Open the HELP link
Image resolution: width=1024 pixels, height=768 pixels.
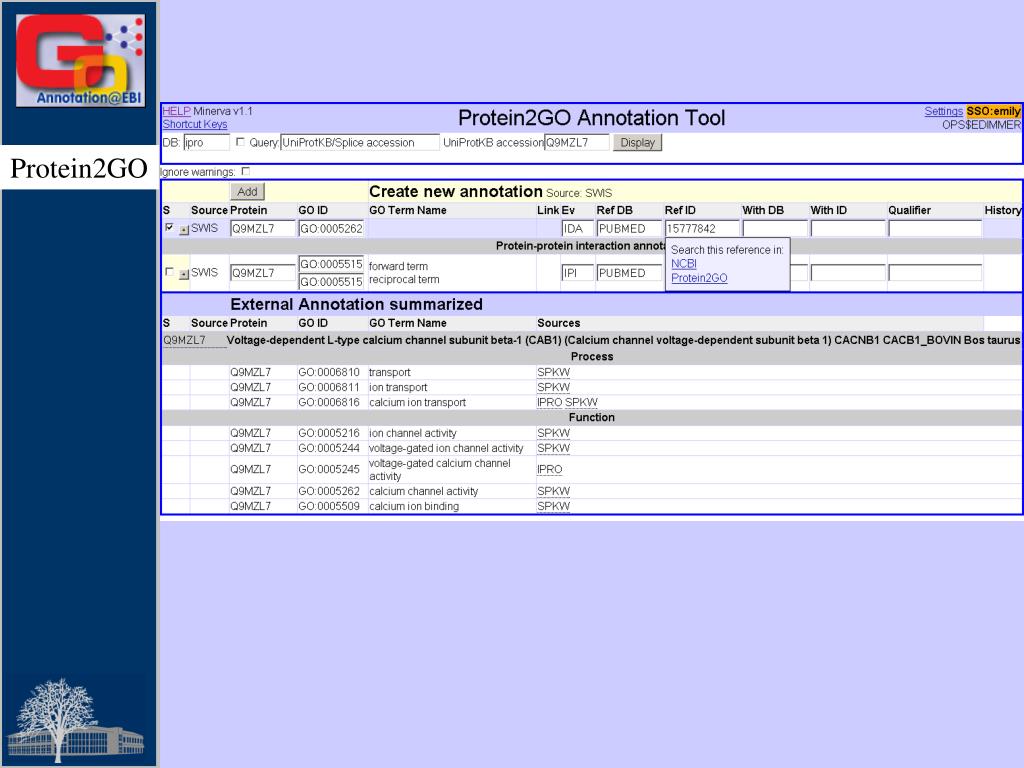[x=176, y=111]
